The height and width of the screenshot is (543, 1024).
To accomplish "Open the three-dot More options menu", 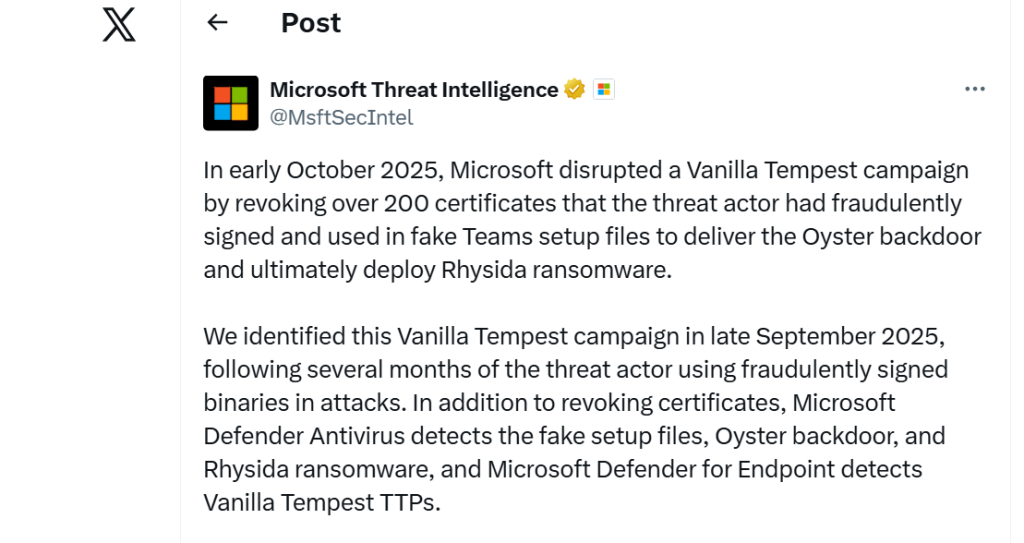I will [975, 89].
